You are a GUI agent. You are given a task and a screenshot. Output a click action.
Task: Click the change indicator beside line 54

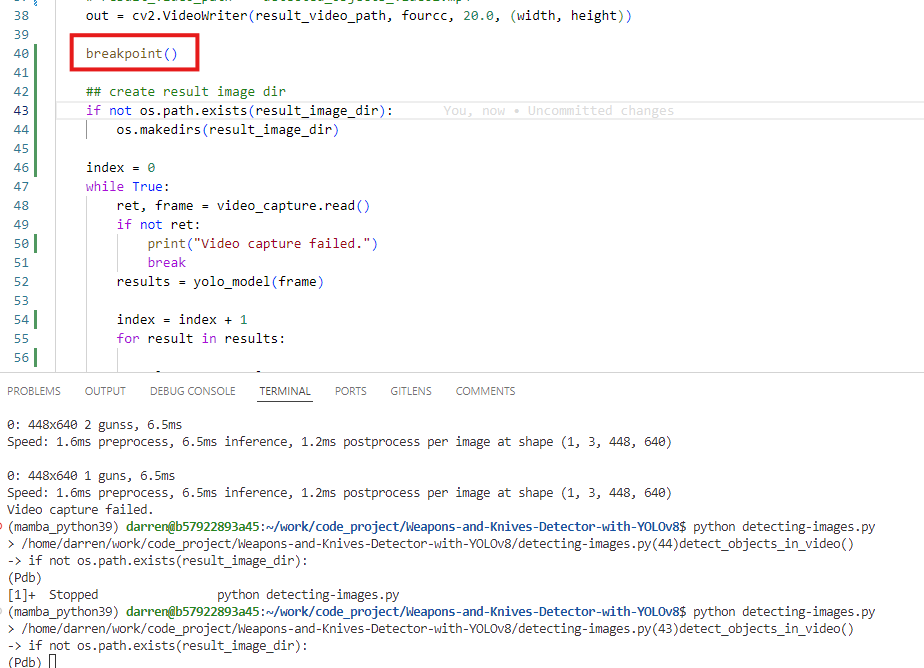pyautogui.click(x=37, y=319)
